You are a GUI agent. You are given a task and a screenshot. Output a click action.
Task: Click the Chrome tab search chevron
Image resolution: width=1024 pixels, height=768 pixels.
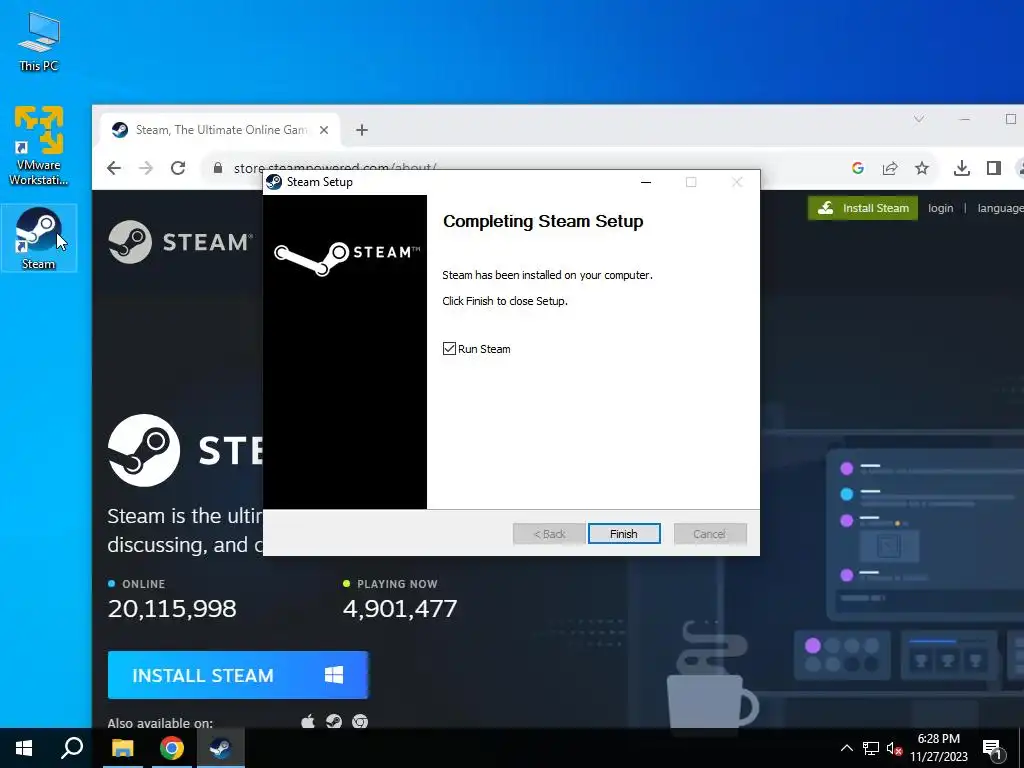pos(919,119)
